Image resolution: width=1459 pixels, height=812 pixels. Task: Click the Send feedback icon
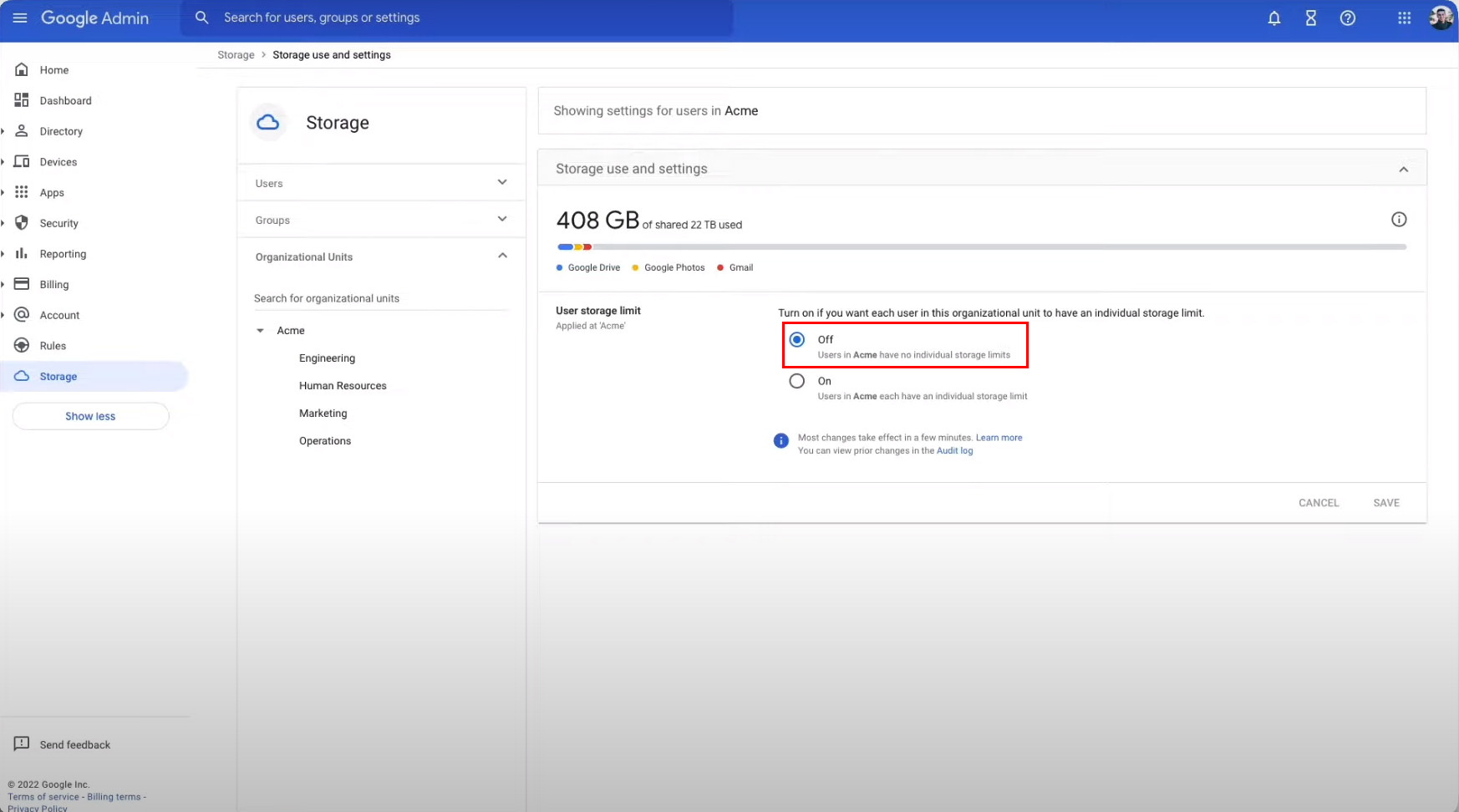tap(22, 743)
